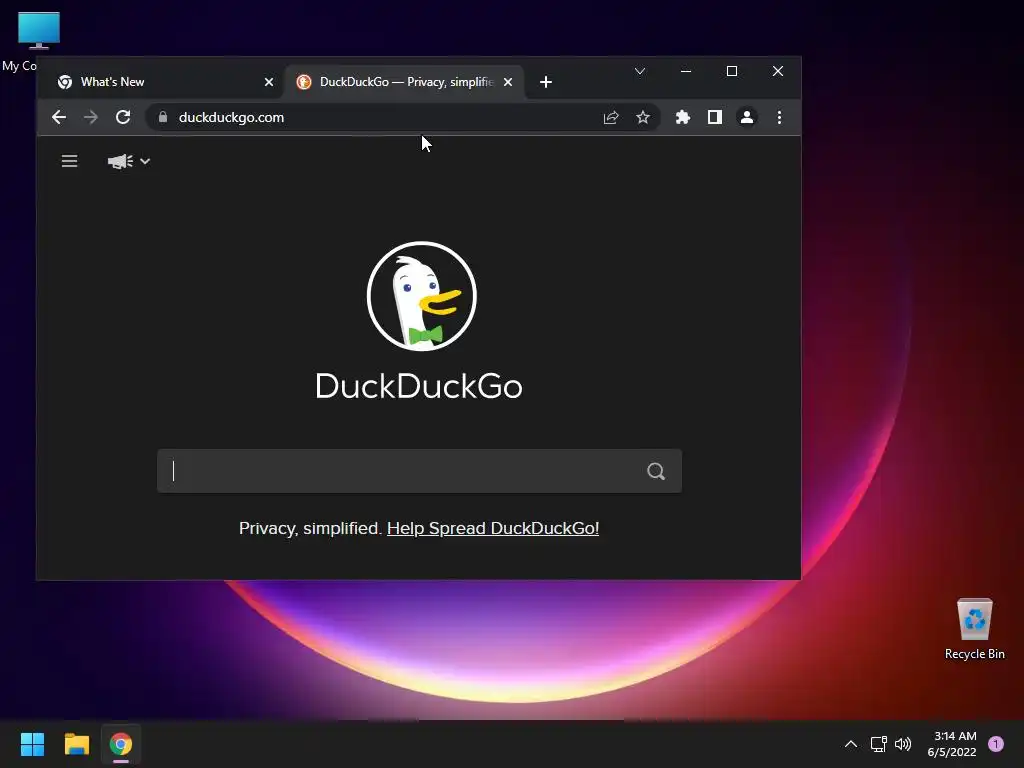The width and height of the screenshot is (1024, 768).
Task: Open DuckDuckGo megaphone announcements dropdown
Action: 129,161
